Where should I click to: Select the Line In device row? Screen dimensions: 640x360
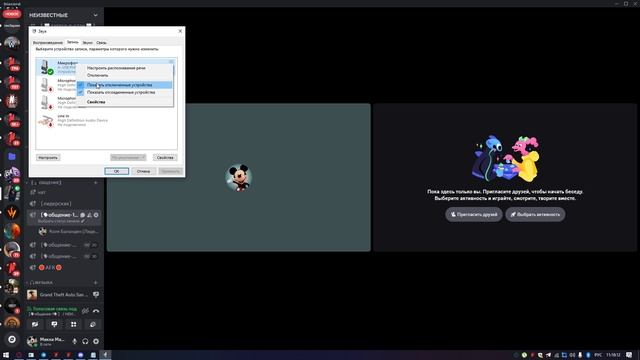tap(106, 120)
